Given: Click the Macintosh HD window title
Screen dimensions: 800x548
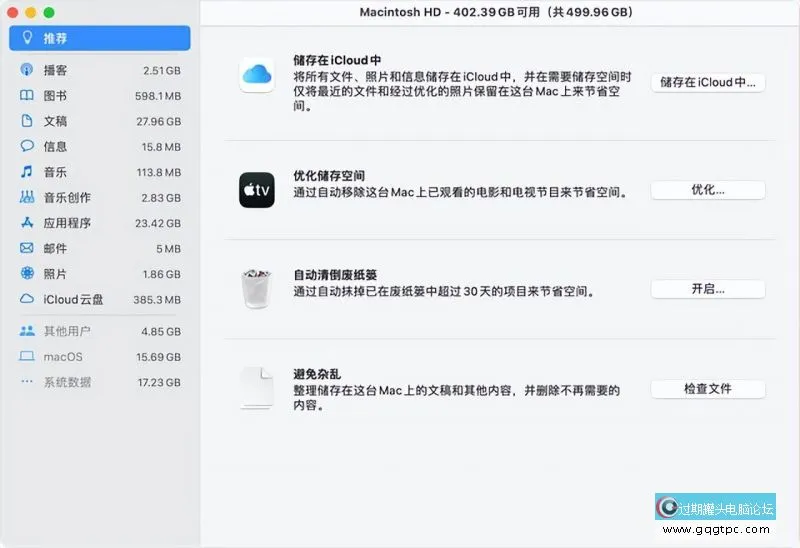Looking at the screenshot, I should pyautogui.click(x=496, y=12).
